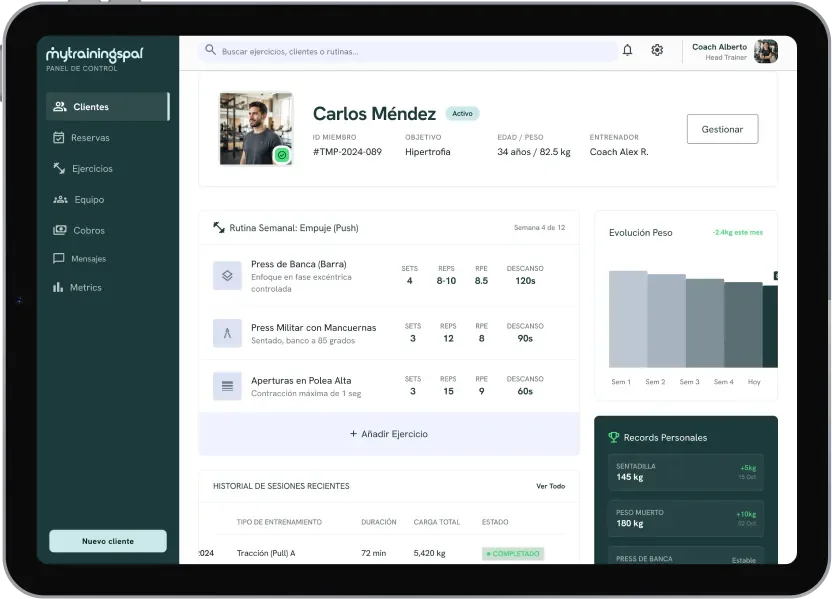Click the Reservas calendar icon
This screenshot has height=599, width=832.
click(58, 137)
